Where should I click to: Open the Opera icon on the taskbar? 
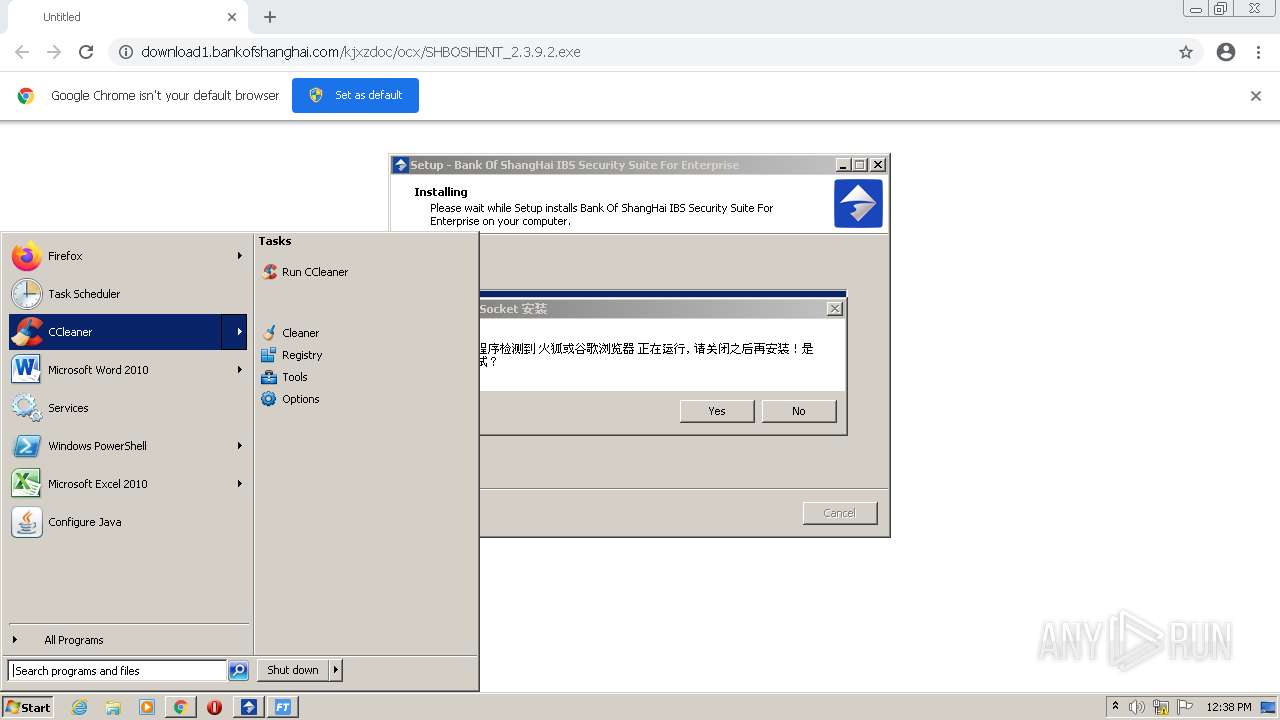(x=214, y=707)
